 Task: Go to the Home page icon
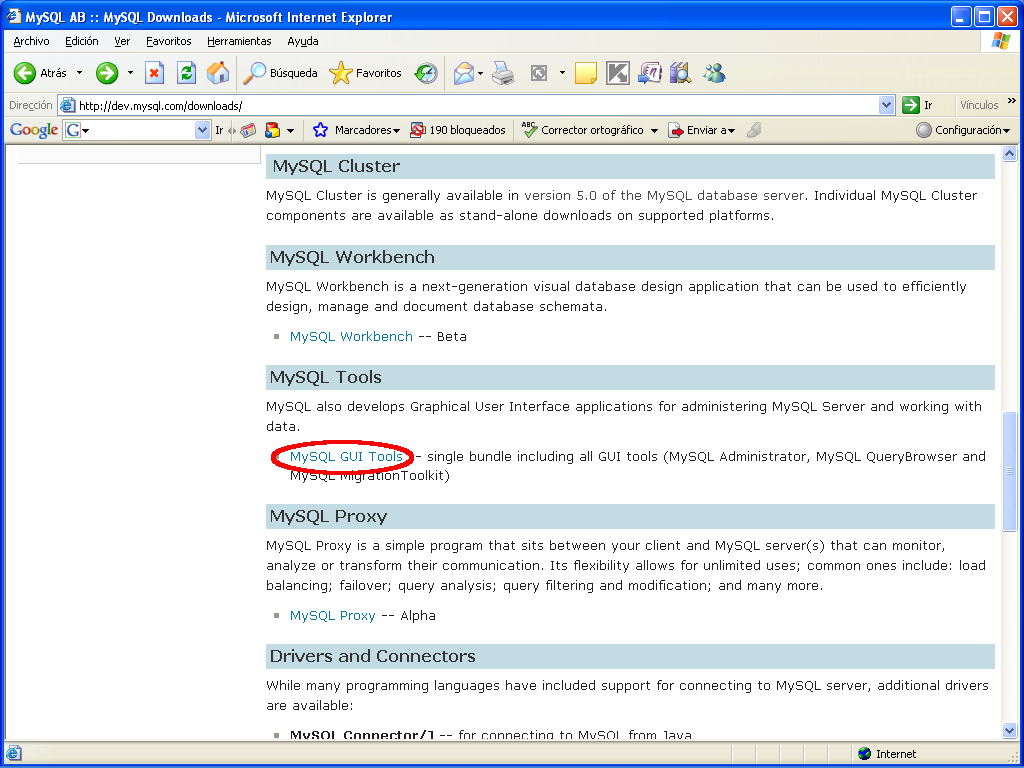coord(218,73)
